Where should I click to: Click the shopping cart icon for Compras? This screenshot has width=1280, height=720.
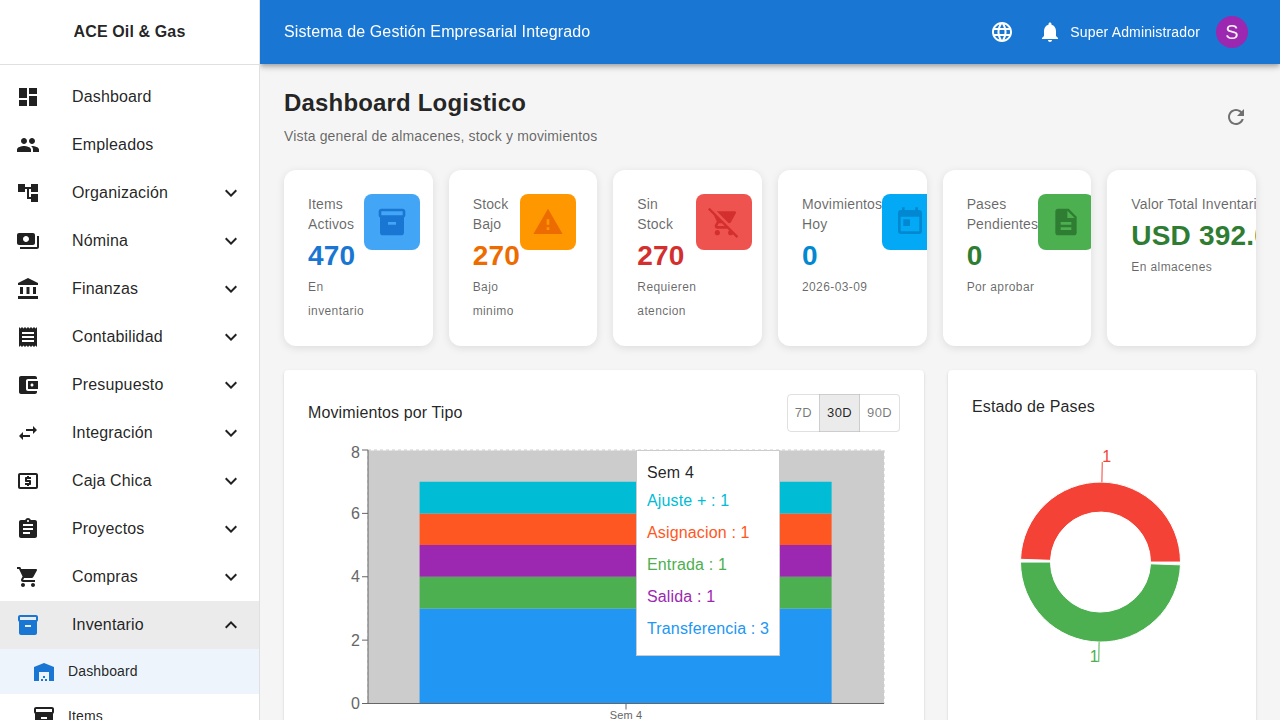click(x=28, y=576)
